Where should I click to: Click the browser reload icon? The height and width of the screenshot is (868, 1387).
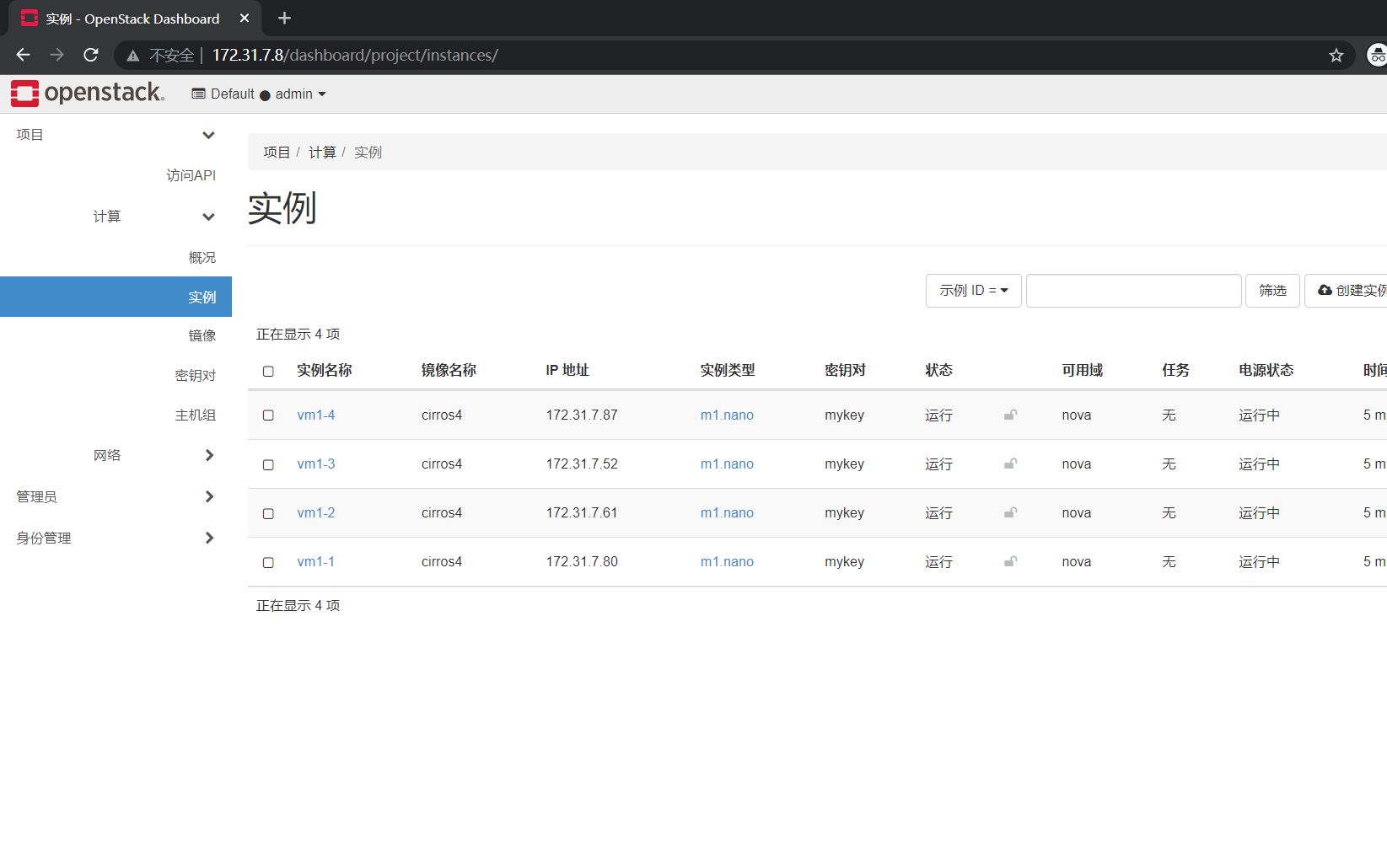tap(90, 55)
